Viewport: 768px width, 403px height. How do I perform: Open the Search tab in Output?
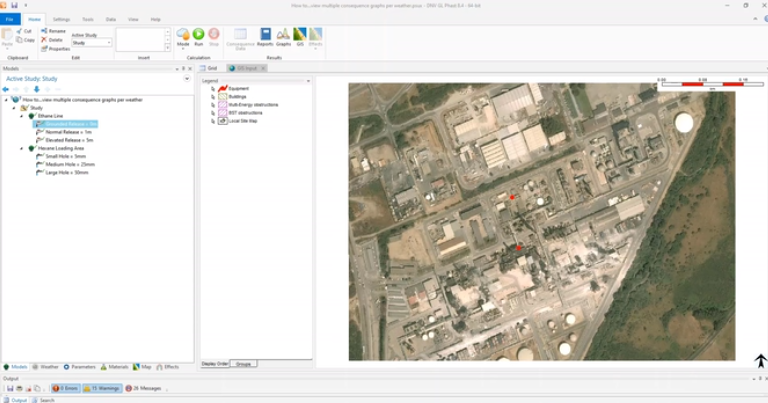click(44, 400)
